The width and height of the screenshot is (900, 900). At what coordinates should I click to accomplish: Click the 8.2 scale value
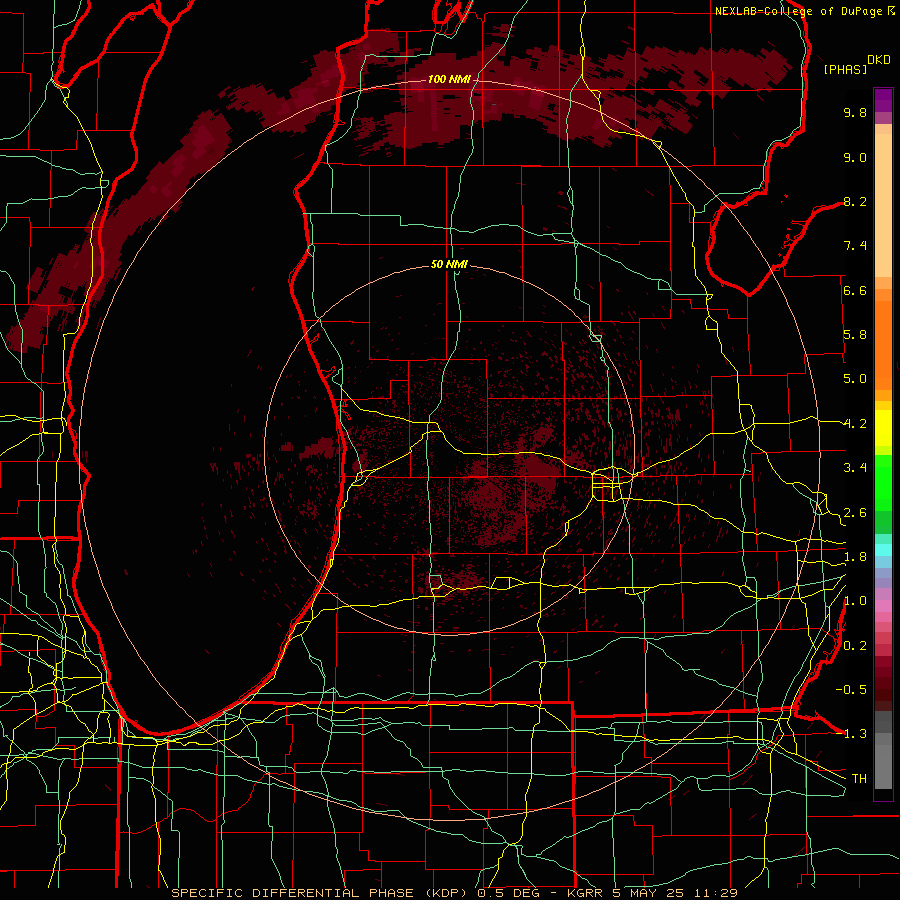click(855, 201)
